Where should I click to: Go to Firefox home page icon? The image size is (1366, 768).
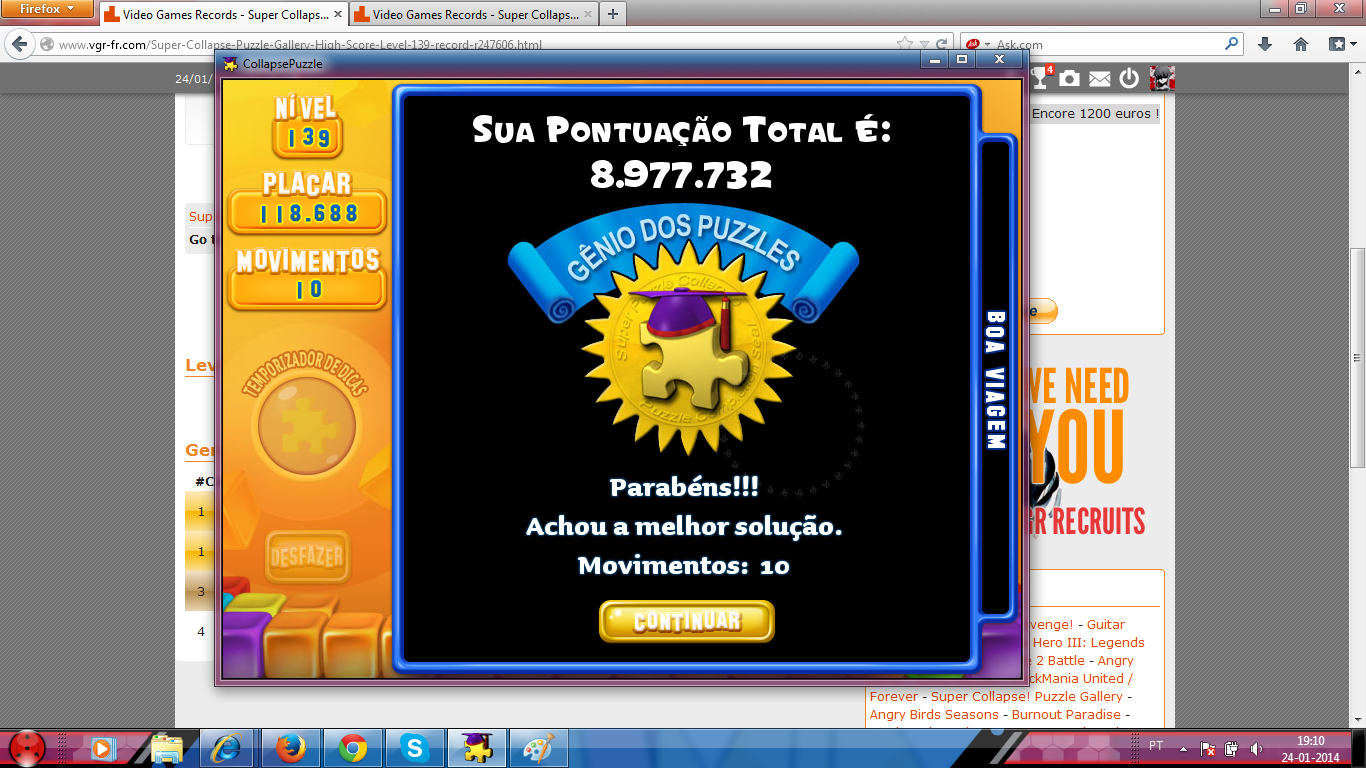1301,44
